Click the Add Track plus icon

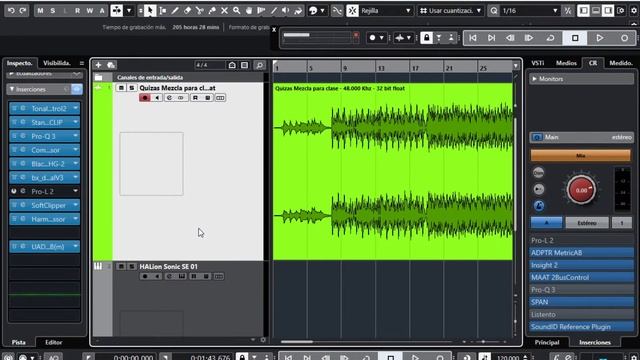pyautogui.click(x=98, y=65)
